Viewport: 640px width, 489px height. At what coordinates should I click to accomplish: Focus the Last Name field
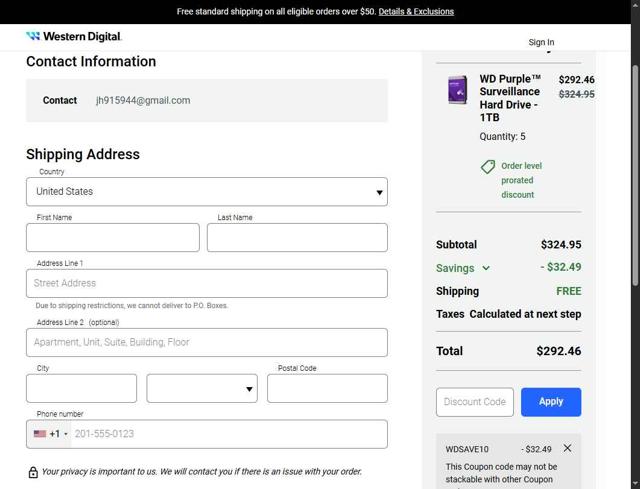pyautogui.click(x=297, y=237)
